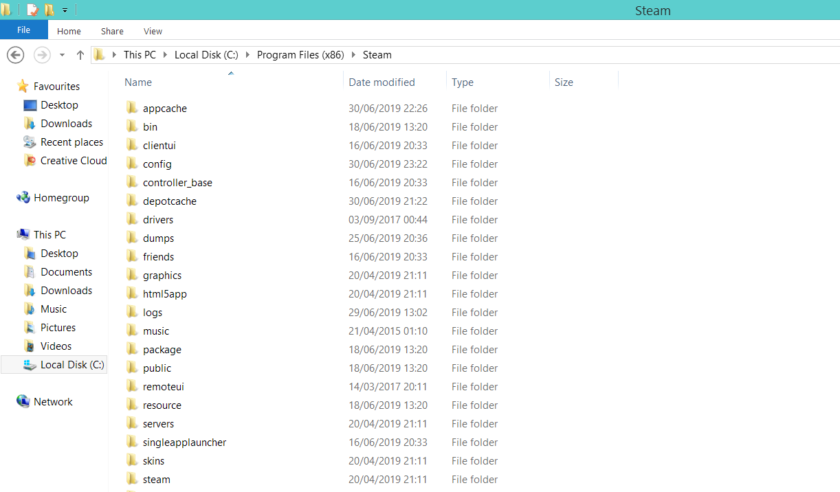This screenshot has height=492, width=840.
Task: Select the steam folder name
Action: tap(156, 480)
